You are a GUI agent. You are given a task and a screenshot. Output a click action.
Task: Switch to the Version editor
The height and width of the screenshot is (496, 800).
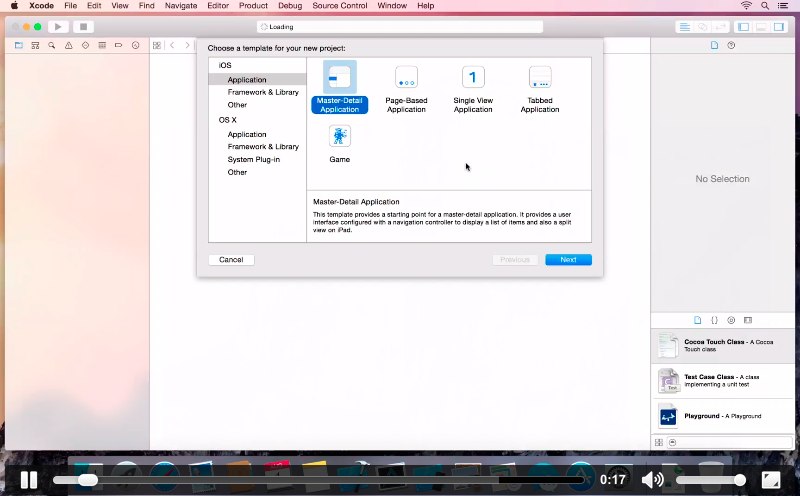coord(720,27)
